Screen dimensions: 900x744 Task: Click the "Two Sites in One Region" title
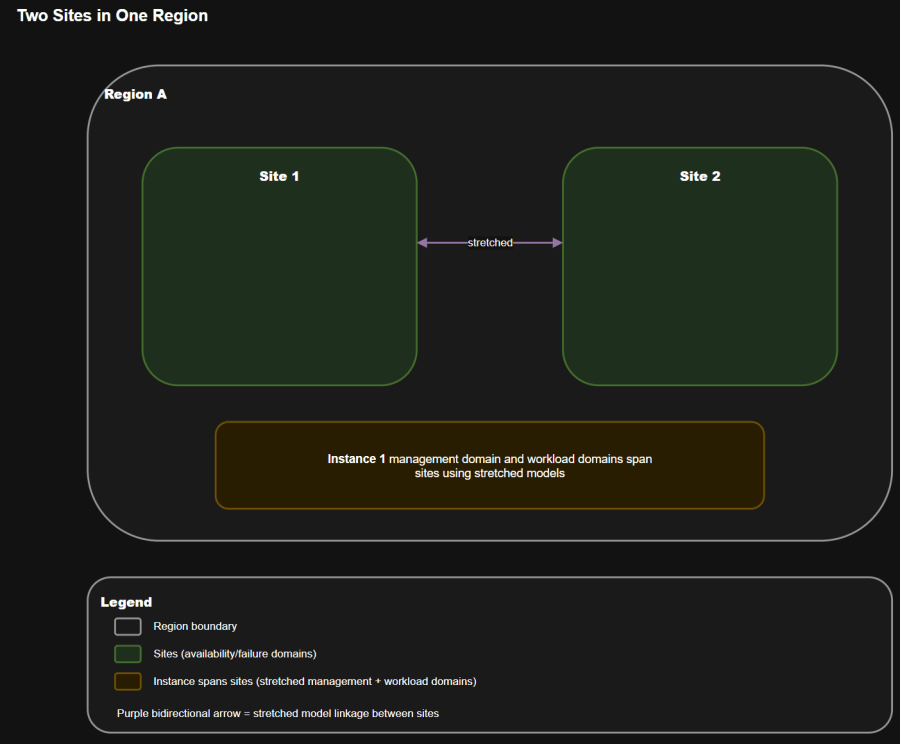[x=112, y=16]
